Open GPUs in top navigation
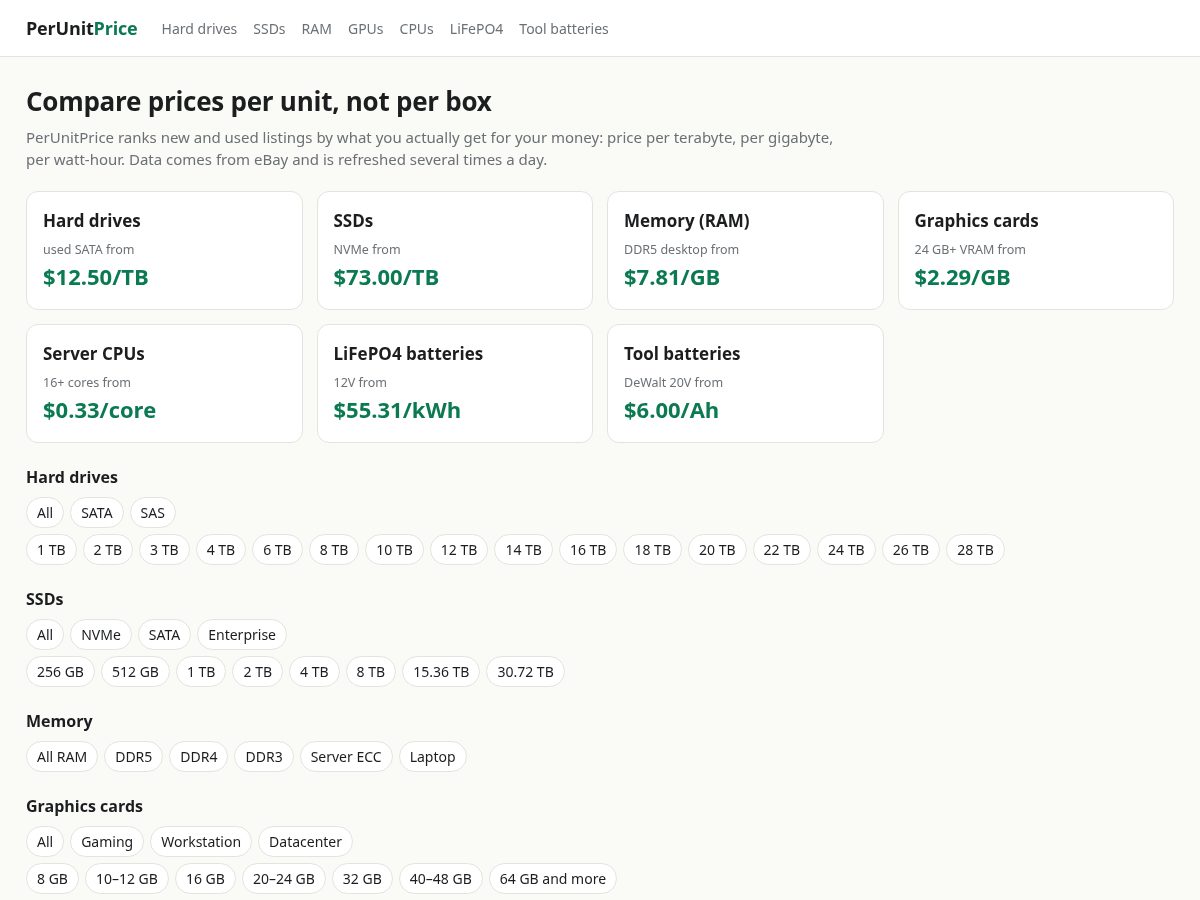The height and width of the screenshot is (900, 1200). (x=366, y=29)
